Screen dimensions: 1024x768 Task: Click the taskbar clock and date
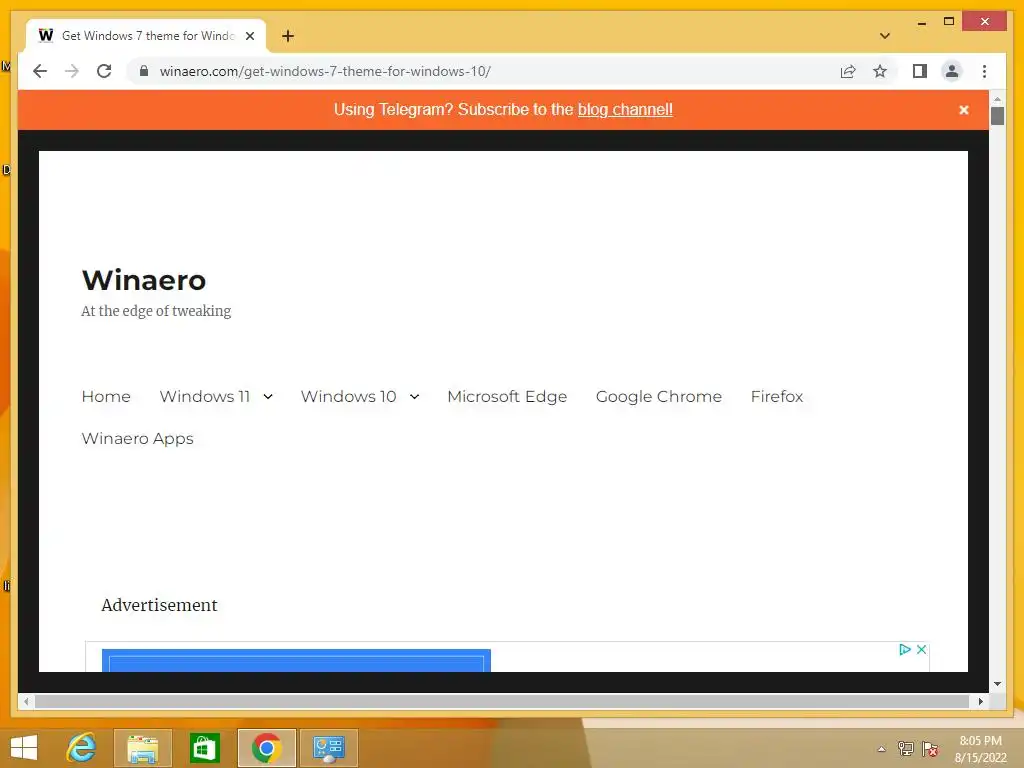tap(980, 749)
